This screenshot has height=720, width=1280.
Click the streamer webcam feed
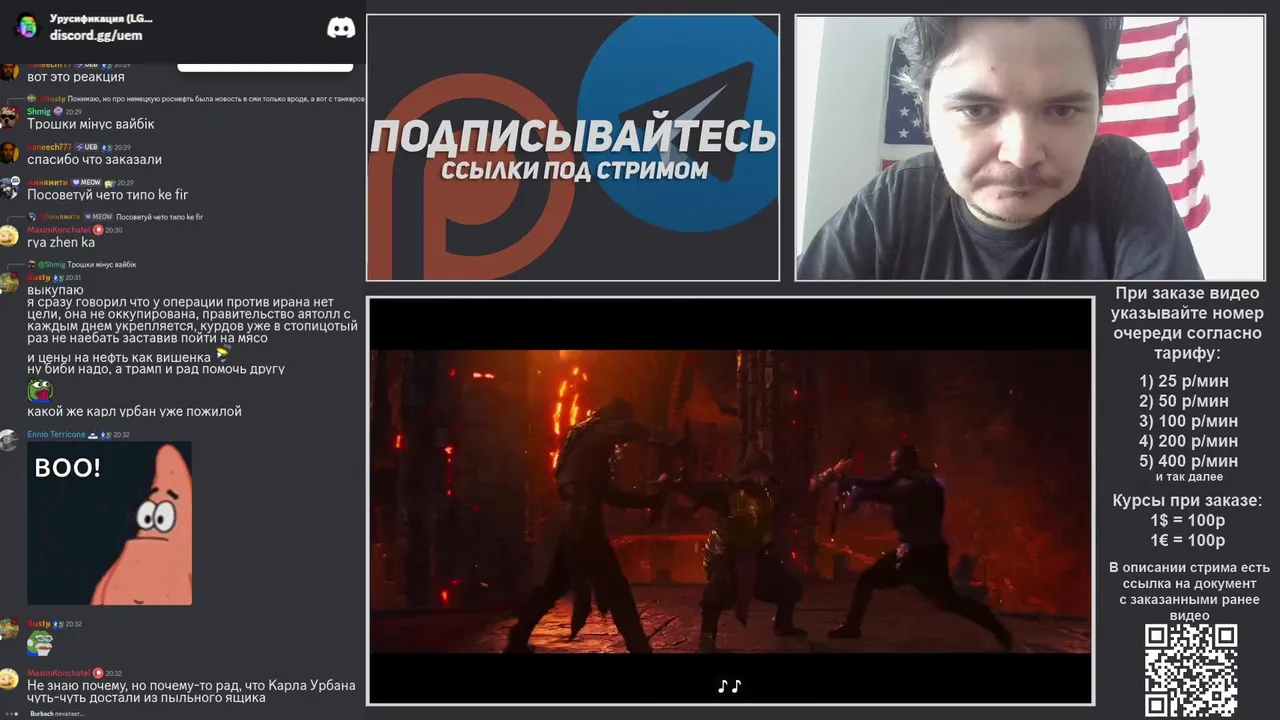[1030, 148]
